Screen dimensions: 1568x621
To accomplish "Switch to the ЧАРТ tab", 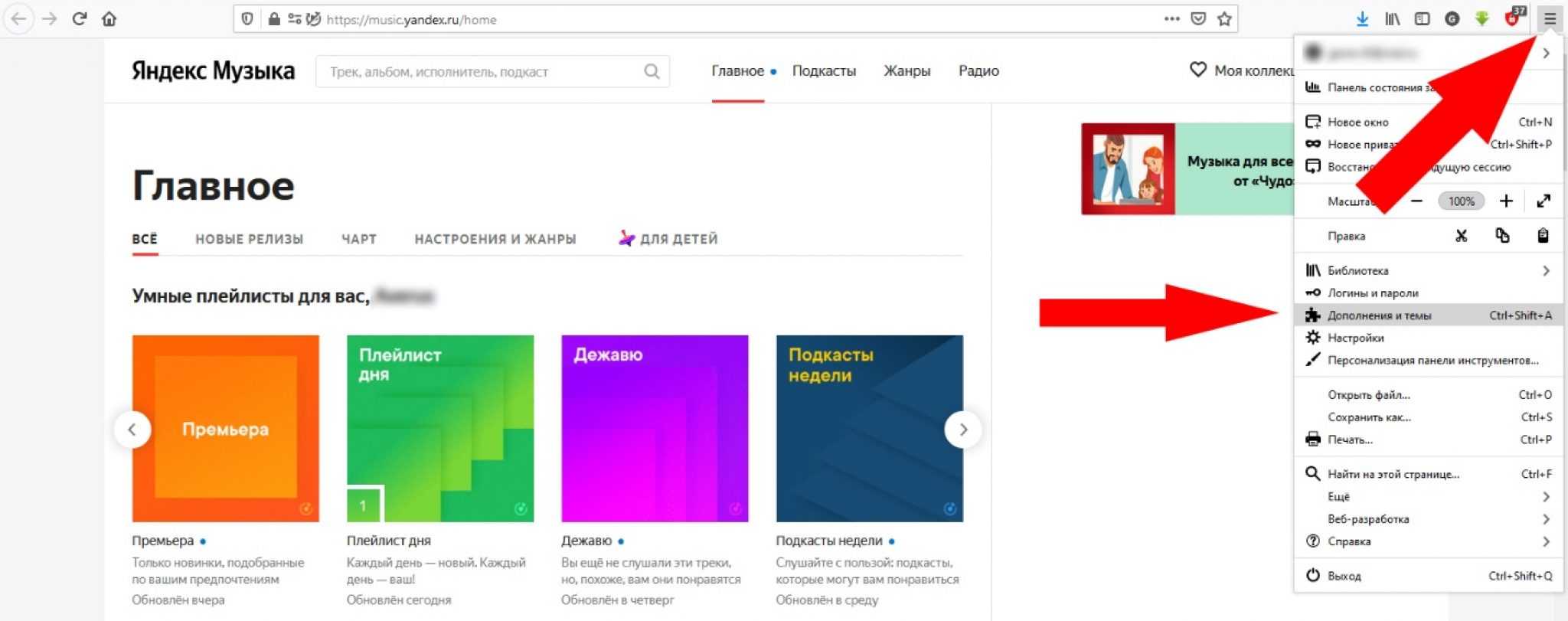I will (x=359, y=239).
